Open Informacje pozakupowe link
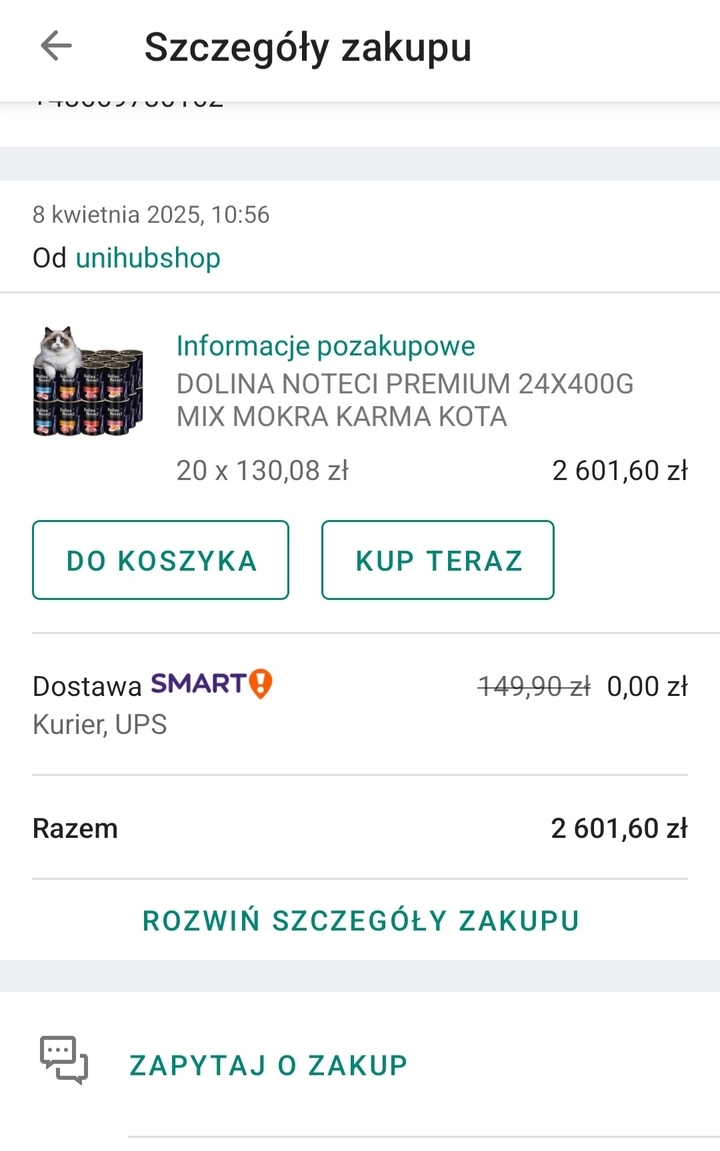The width and height of the screenshot is (720, 1151). 325,346
